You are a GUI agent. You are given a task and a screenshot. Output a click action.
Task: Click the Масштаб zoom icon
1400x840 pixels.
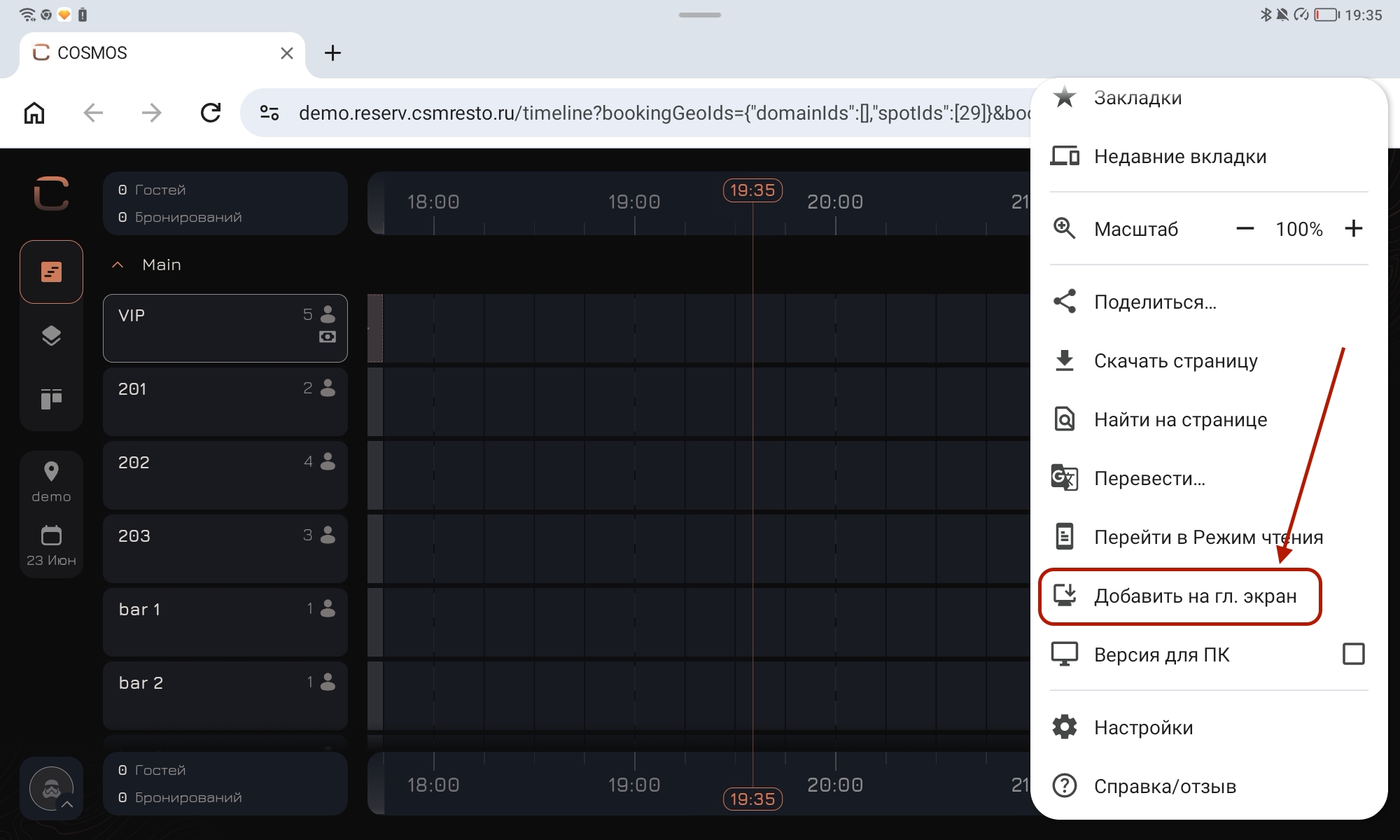[1065, 228]
